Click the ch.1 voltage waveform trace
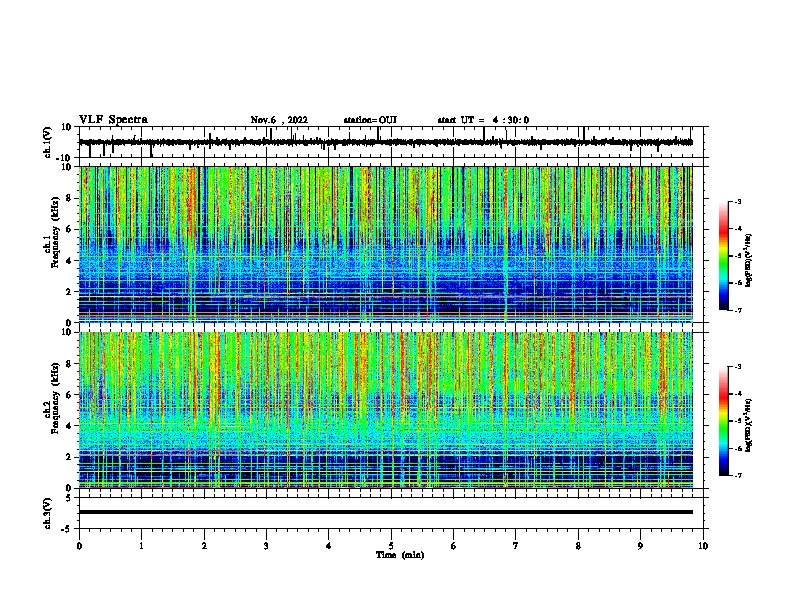This screenshot has height=612, width=792. (x=385, y=142)
